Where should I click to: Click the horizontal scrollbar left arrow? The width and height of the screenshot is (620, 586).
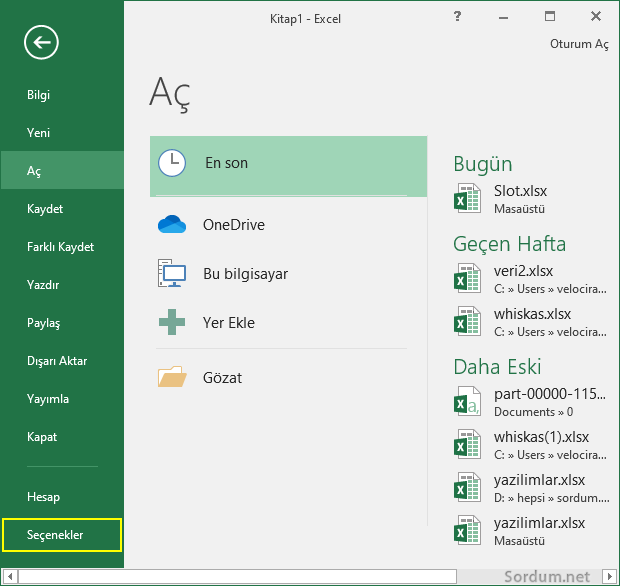point(9,577)
